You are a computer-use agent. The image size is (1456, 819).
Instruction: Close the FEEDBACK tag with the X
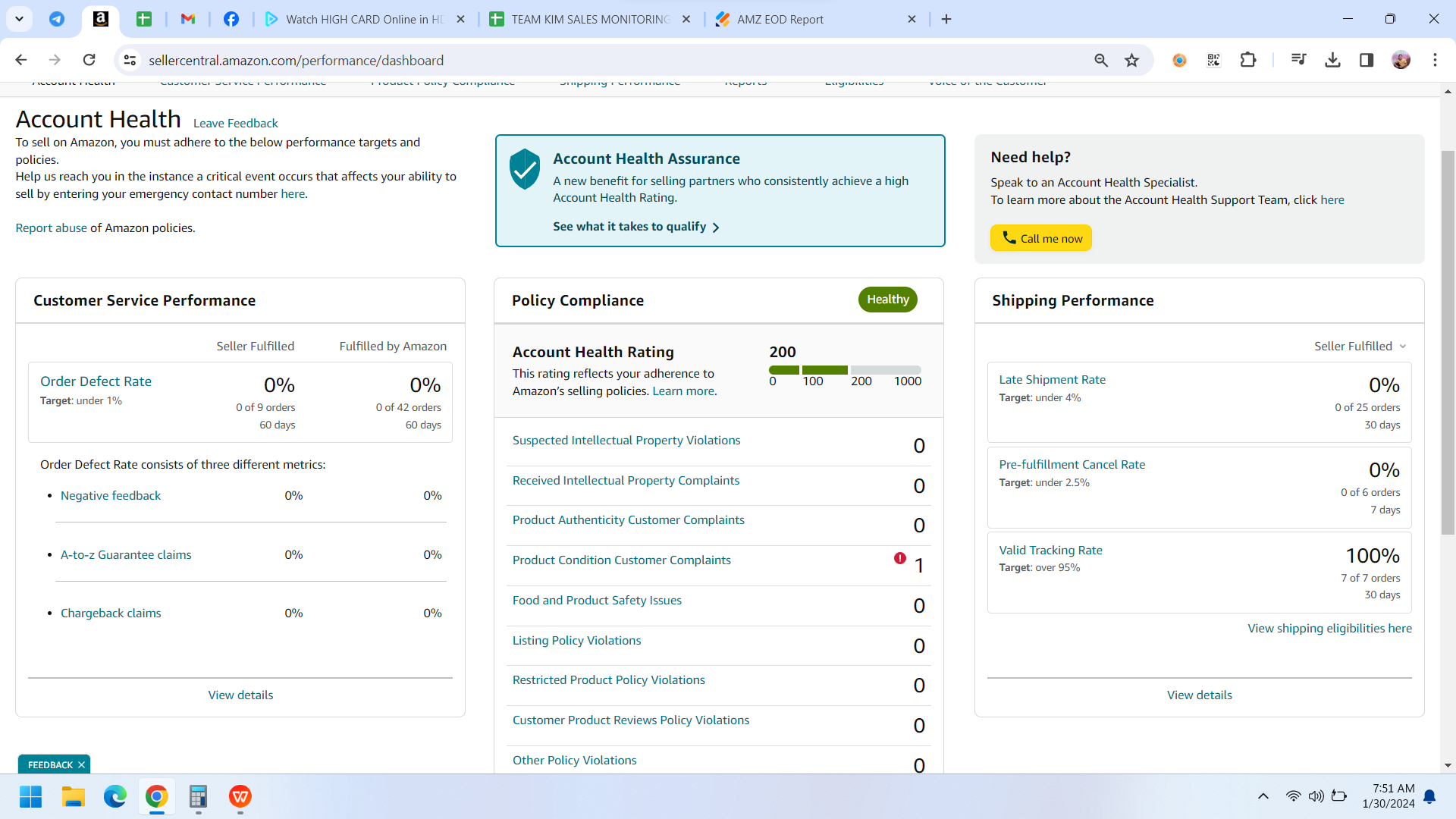(81, 764)
